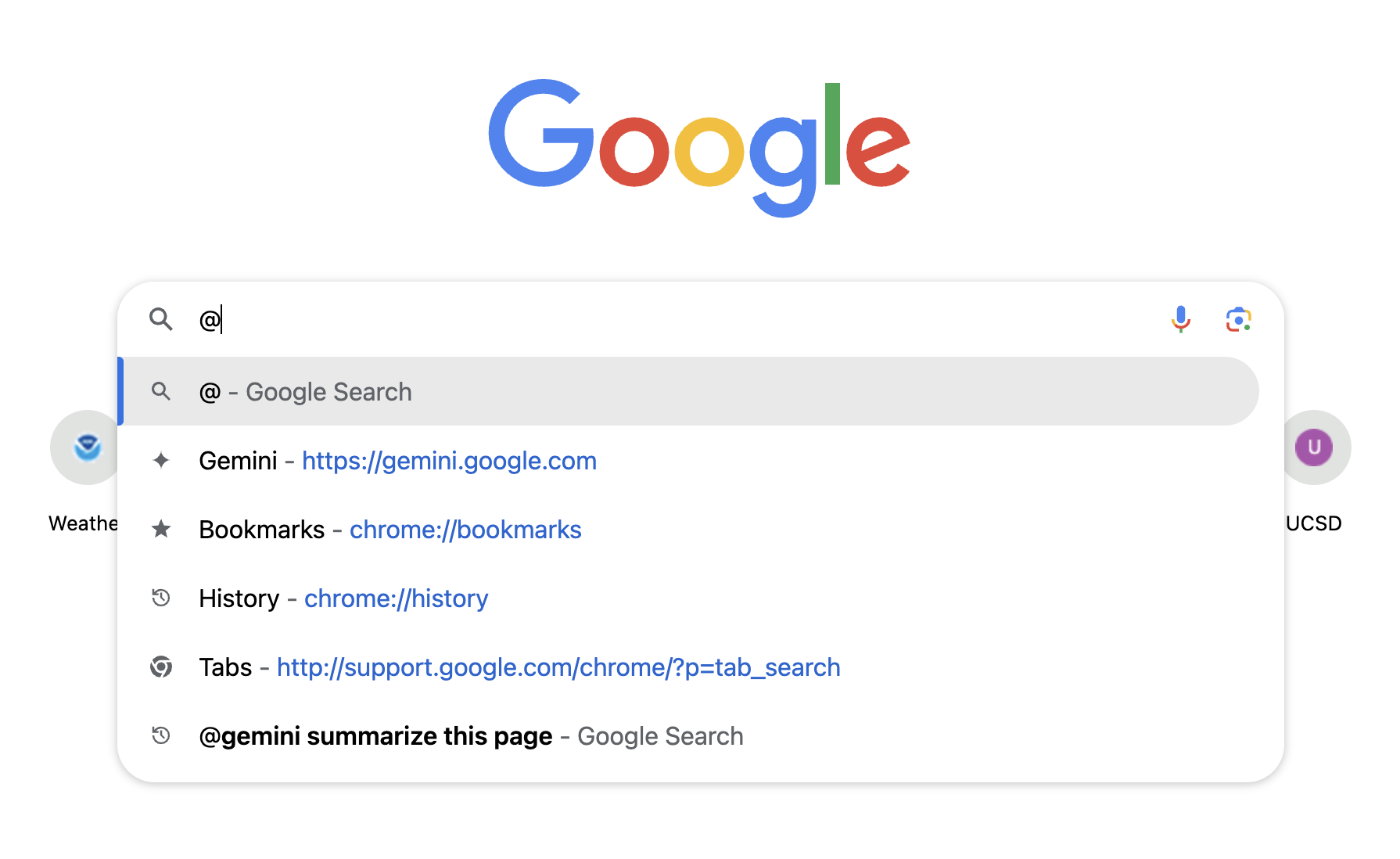This screenshot has height=859, width=1400.
Task: Navigate to chrome://bookmarks from the suggestion
Action: click(465, 530)
